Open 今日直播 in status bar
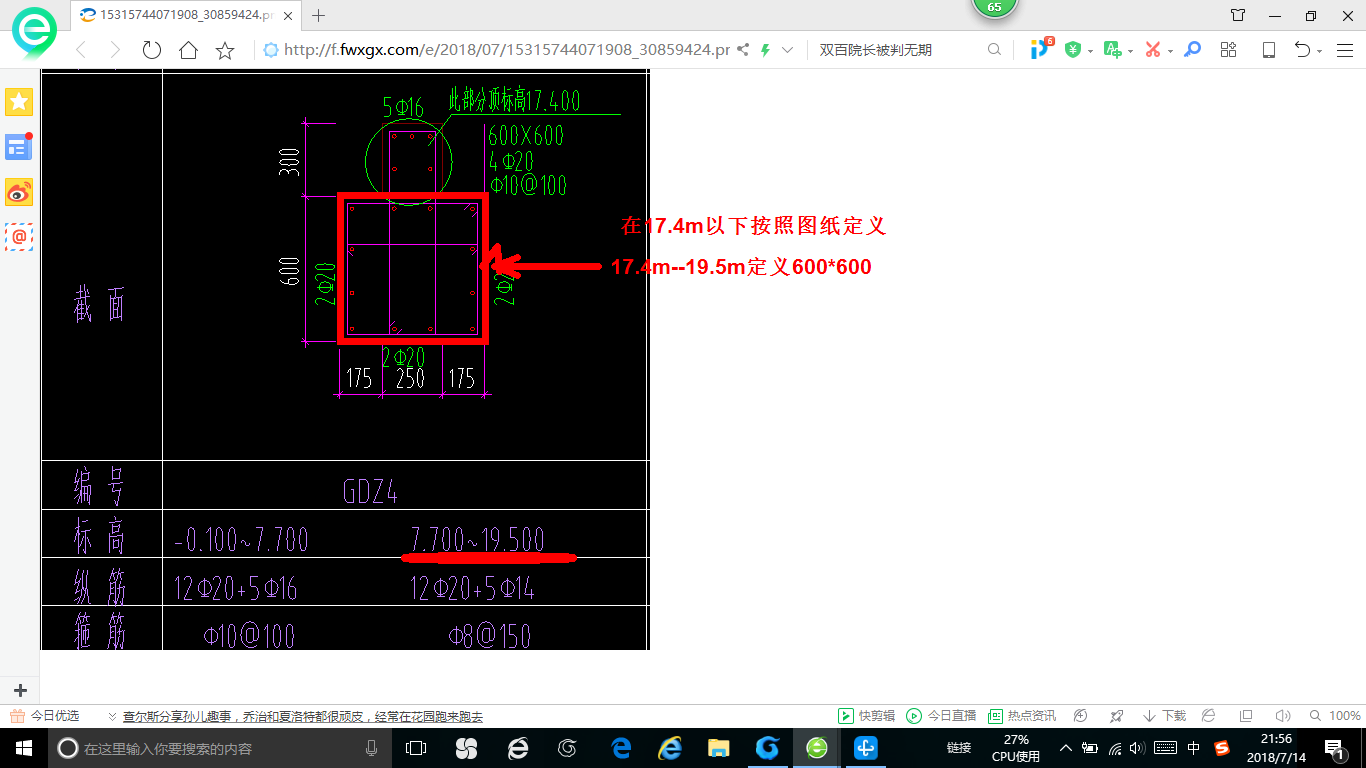This screenshot has height=768, width=1366. click(x=941, y=716)
